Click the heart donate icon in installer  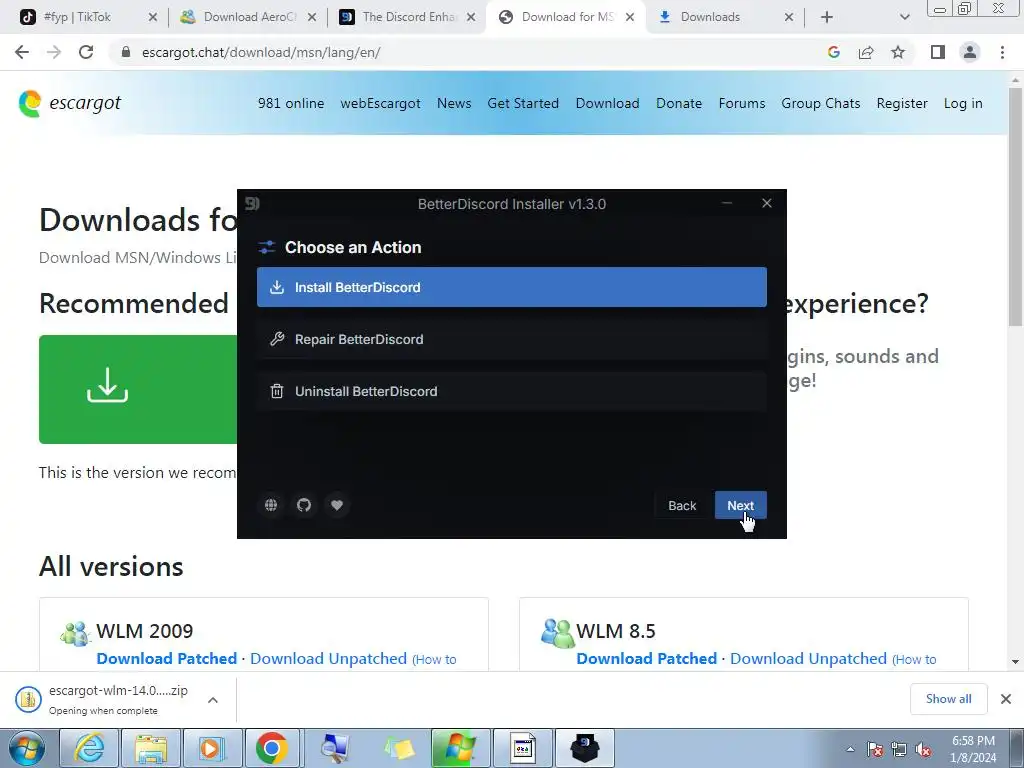coord(337,505)
